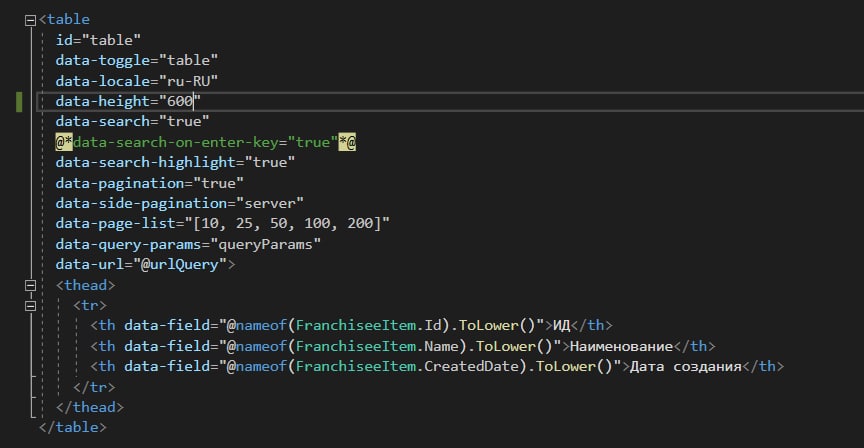Click the id="table" attribute line

coord(98,40)
